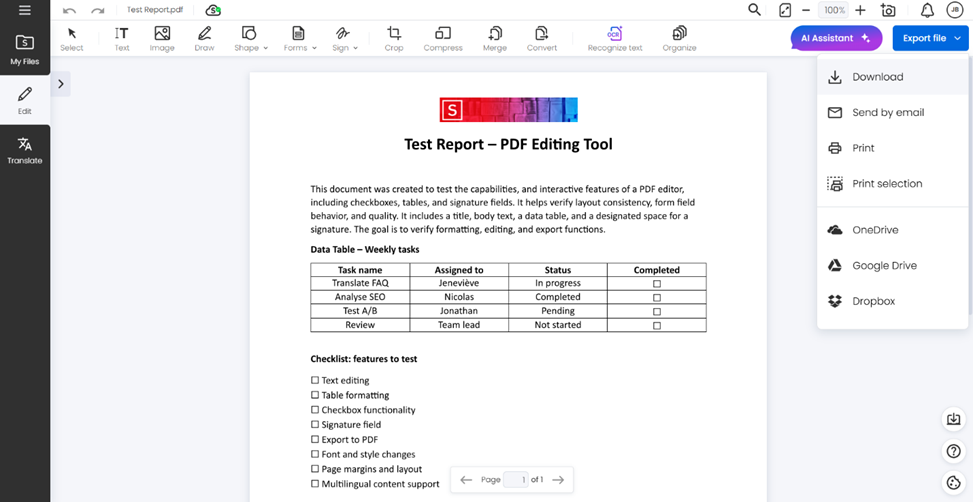This screenshot has width=973, height=502.
Task: Choose the Draw tool
Action: 204,38
